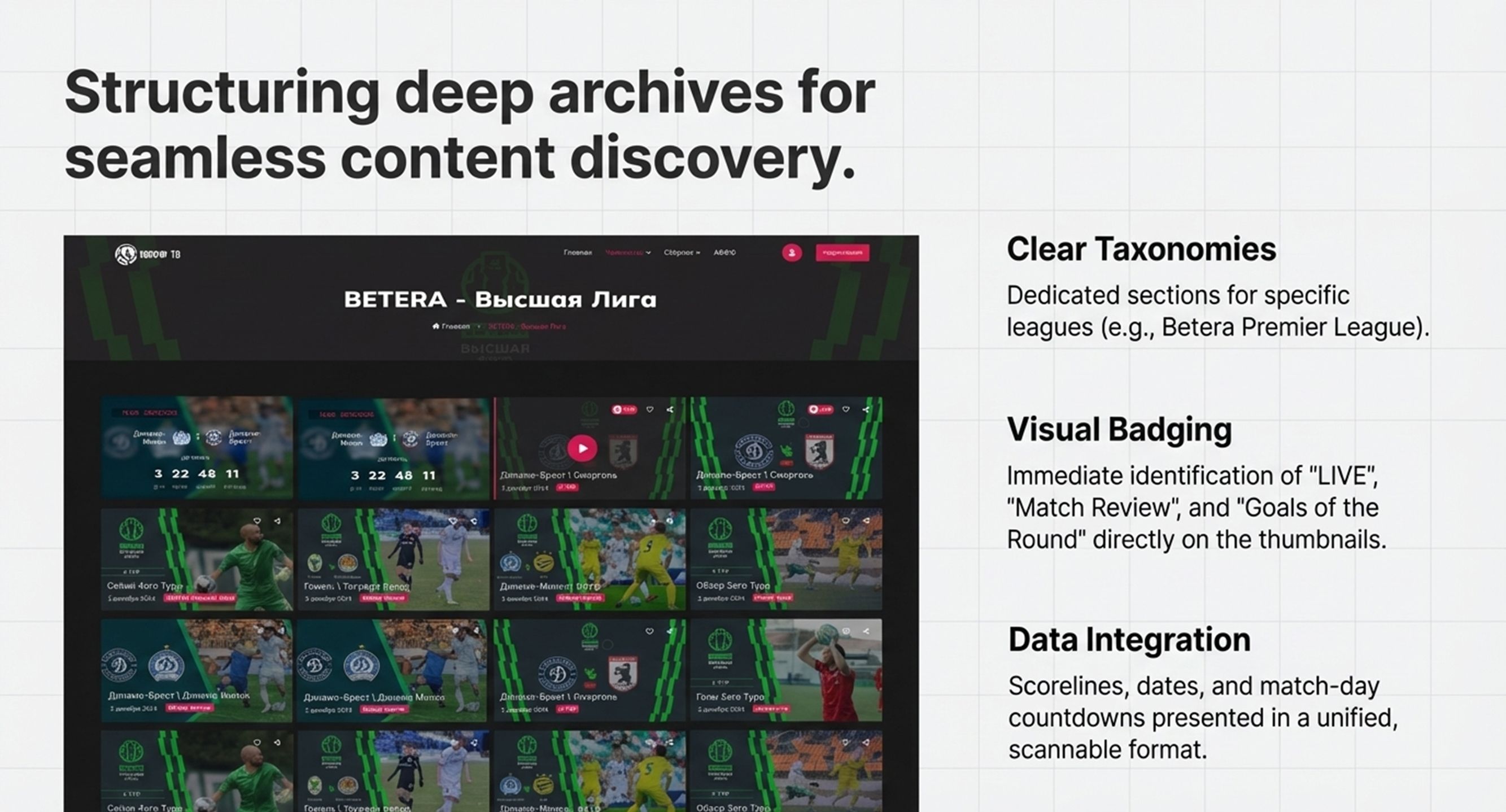Click the share icon on the top-right match card

pyautogui.click(x=866, y=410)
